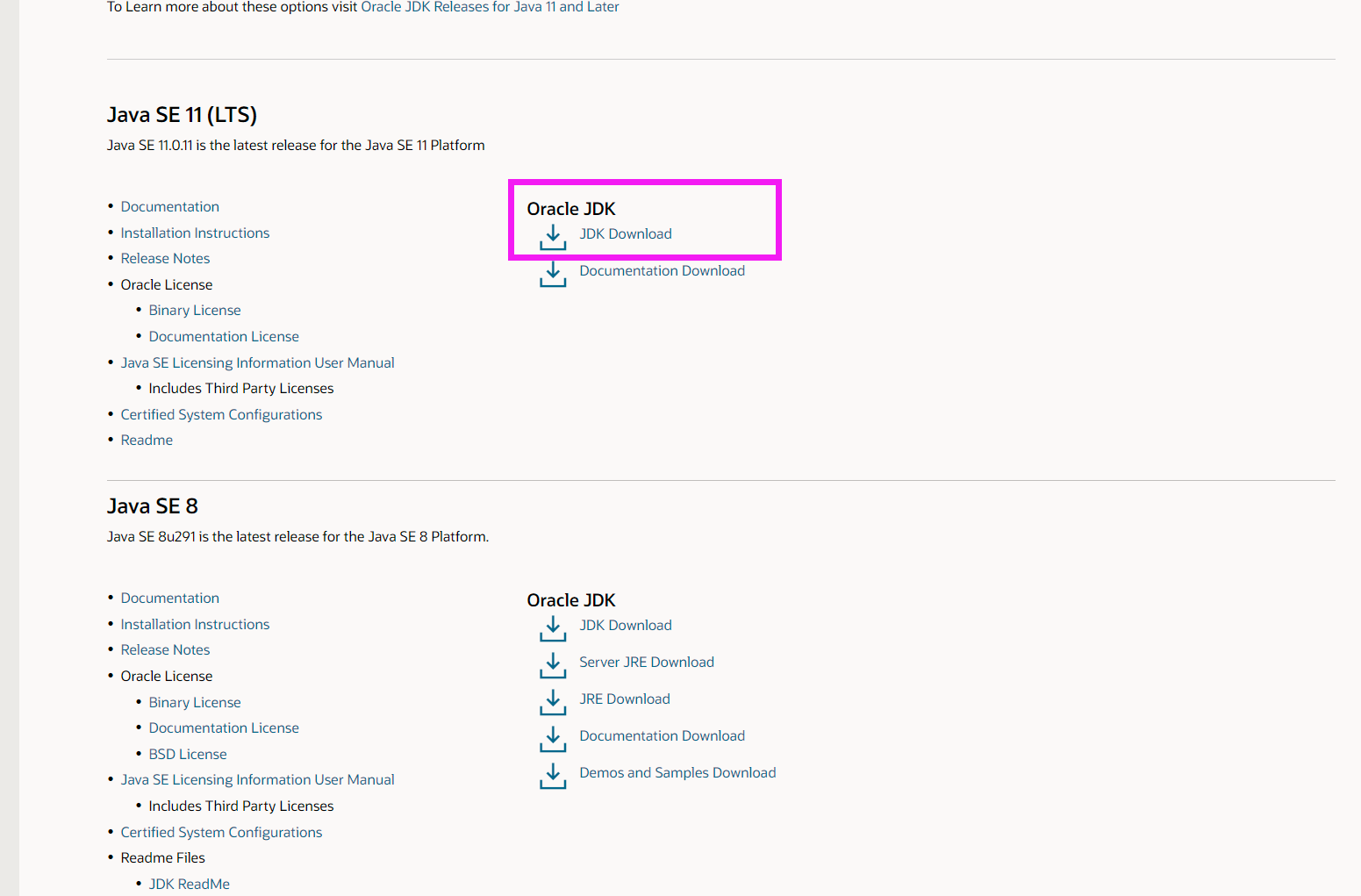The image size is (1361, 896).
Task: Open Java SE 11 Certified System Configurations
Action: 221,414
